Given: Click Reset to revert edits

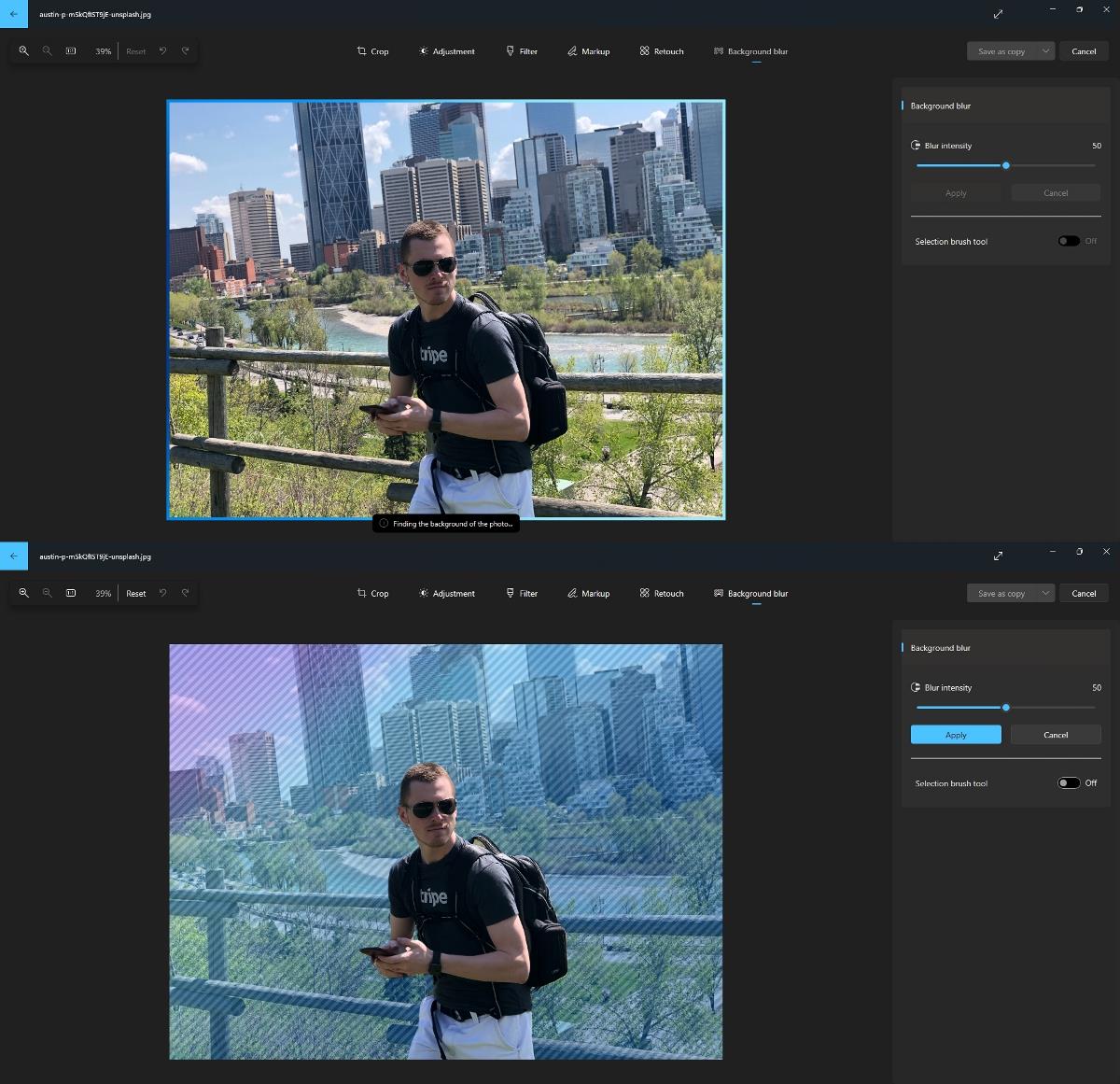Looking at the screenshot, I should [x=136, y=593].
